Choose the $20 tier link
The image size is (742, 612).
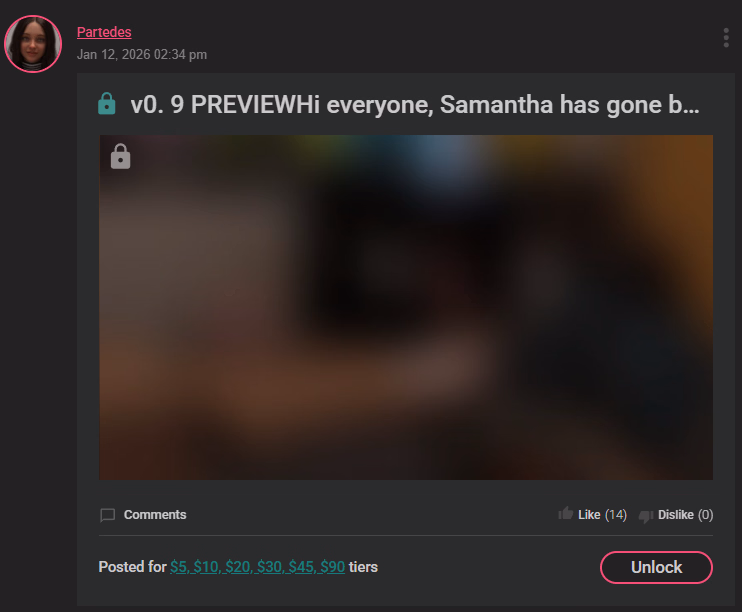tap(238, 567)
